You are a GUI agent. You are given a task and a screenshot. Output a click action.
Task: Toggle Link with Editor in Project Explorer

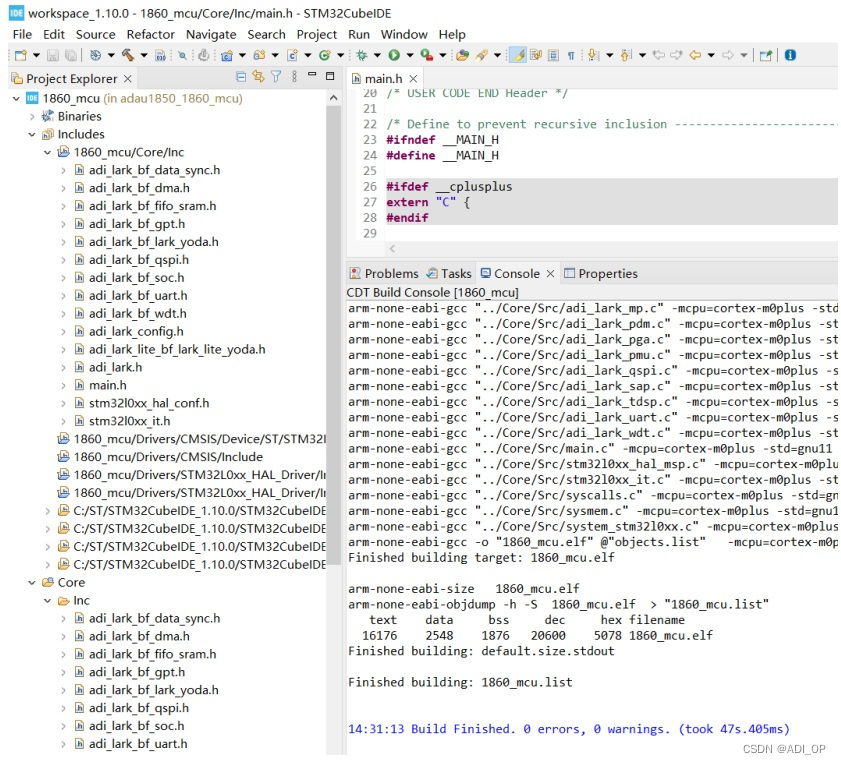[x=259, y=77]
